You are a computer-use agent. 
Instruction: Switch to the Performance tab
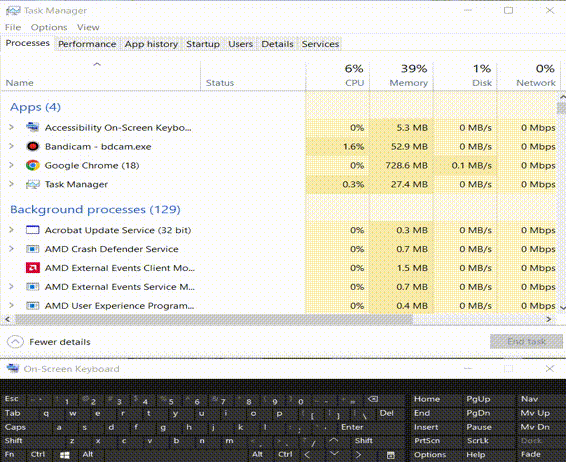tap(87, 44)
